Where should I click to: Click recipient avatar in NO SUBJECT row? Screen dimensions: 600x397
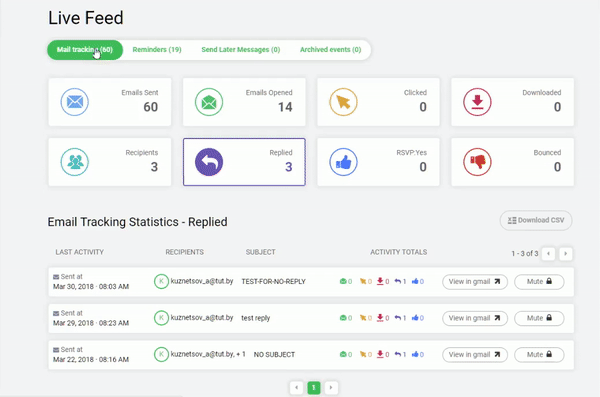point(161,354)
